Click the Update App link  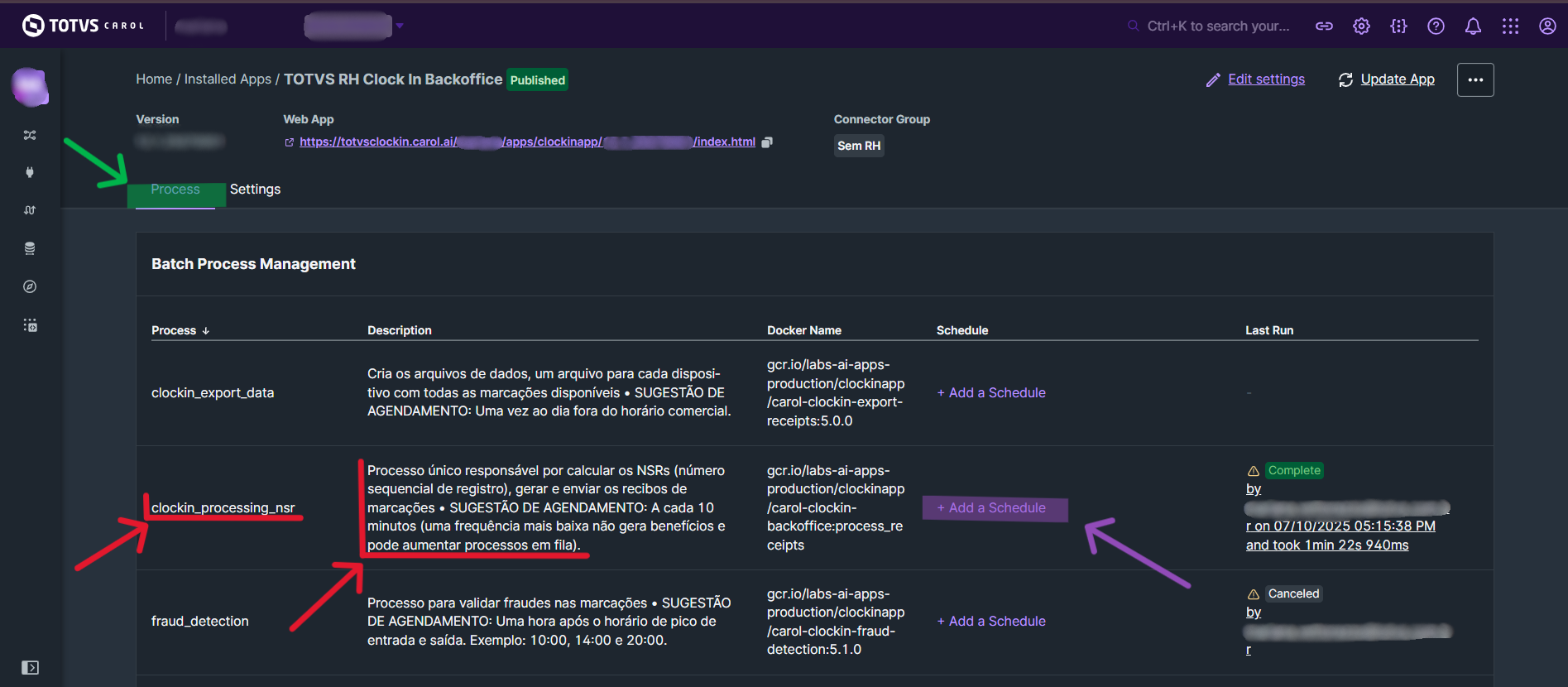[1398, 79]
